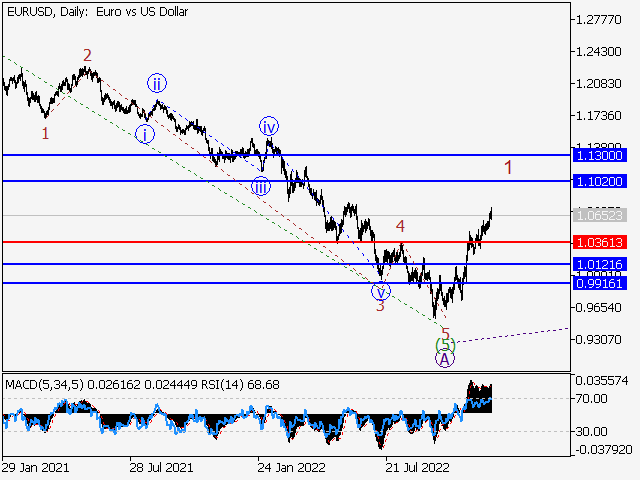Select the red wave 2 label at the 2021 peak
This screenshot has height=480, width=640.
point(87,55)
